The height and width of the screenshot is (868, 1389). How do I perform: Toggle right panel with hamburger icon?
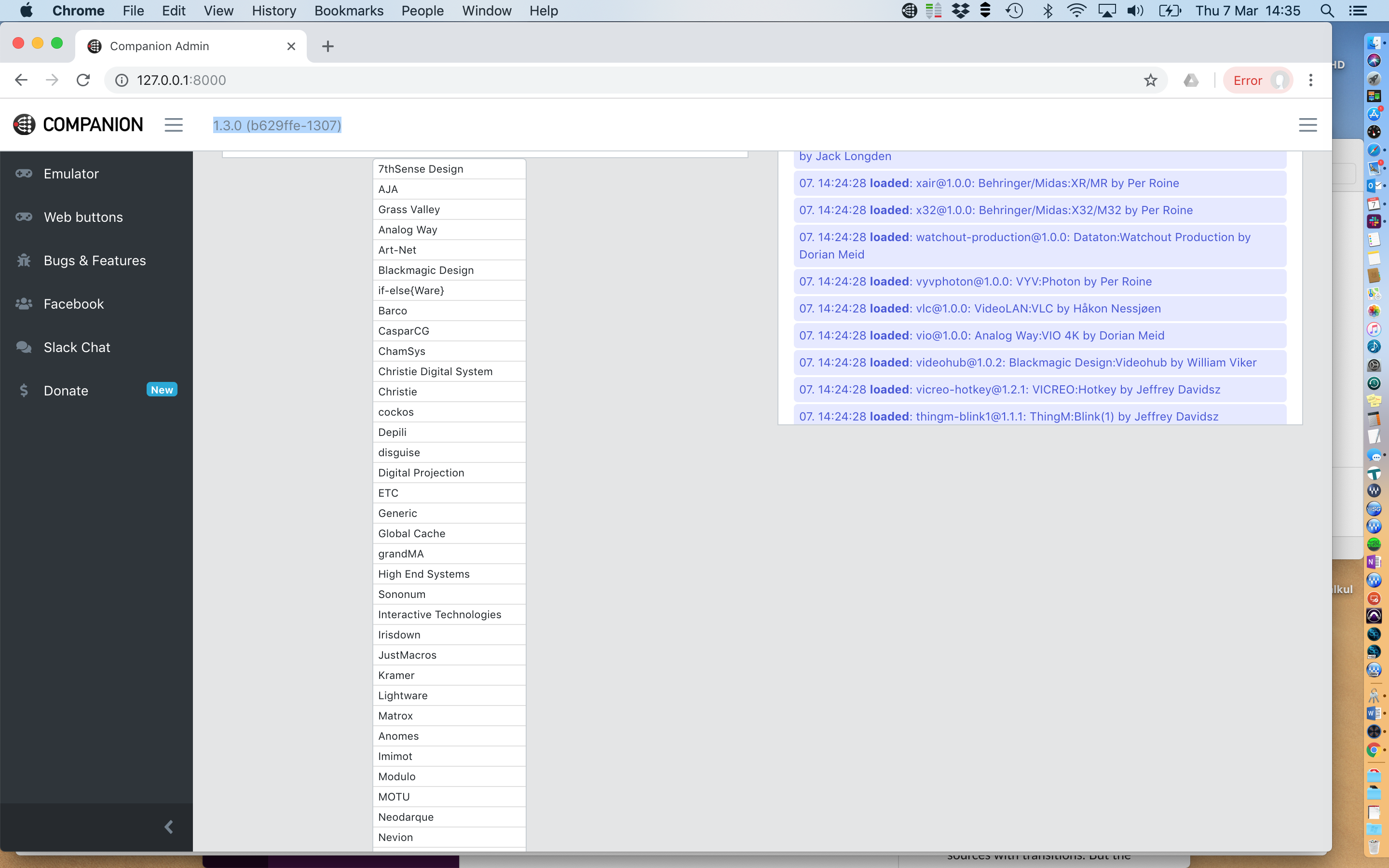(1307, 125)
